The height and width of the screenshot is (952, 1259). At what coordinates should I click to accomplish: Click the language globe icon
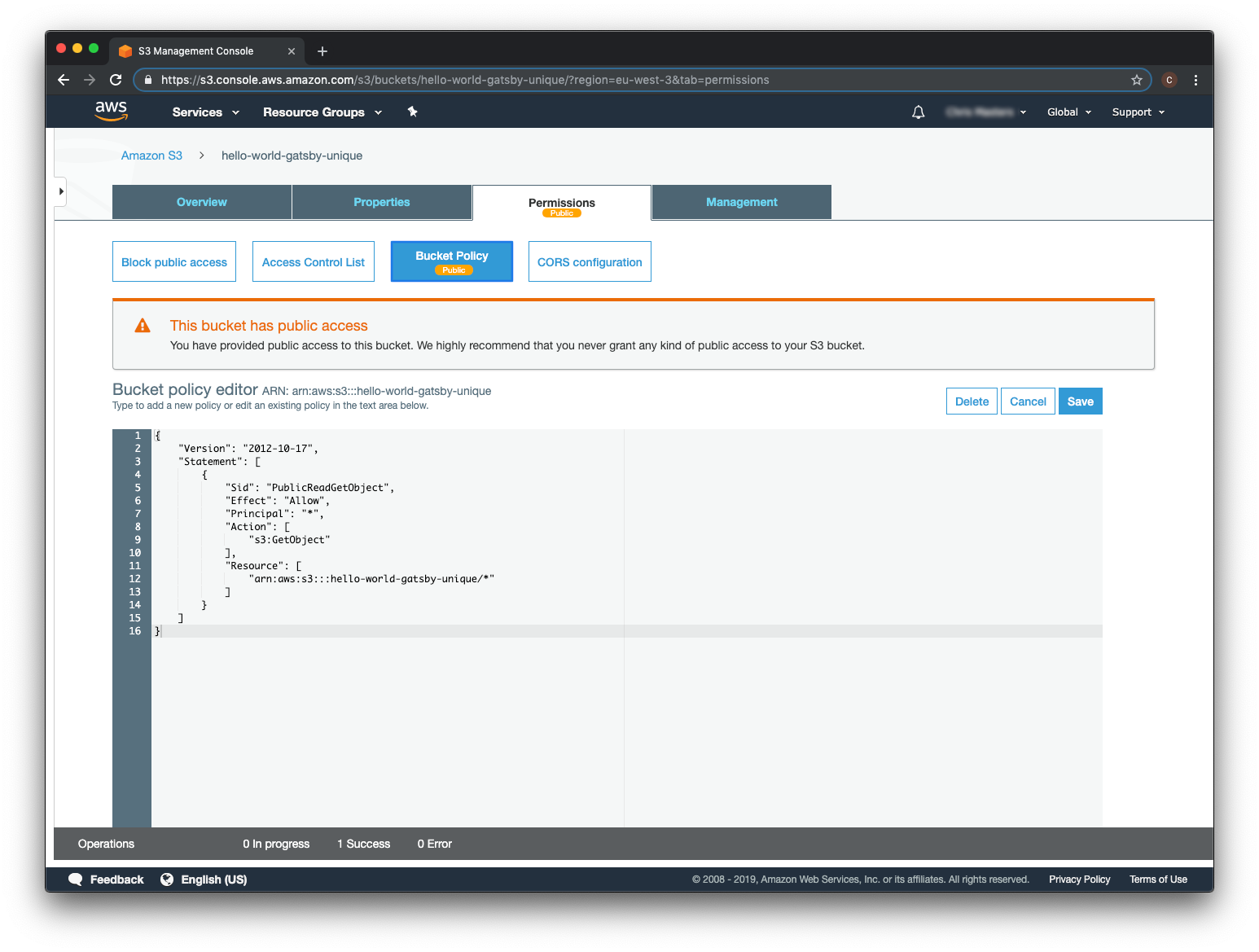167,880
